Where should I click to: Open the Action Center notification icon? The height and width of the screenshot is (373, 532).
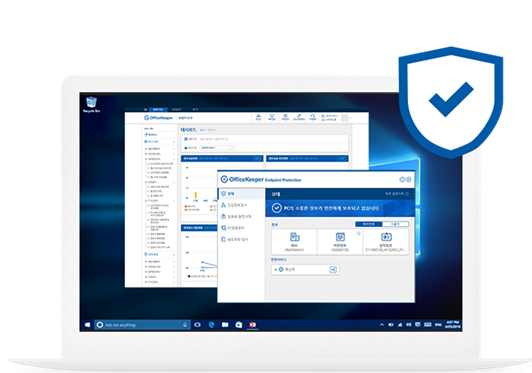[418, 325]
